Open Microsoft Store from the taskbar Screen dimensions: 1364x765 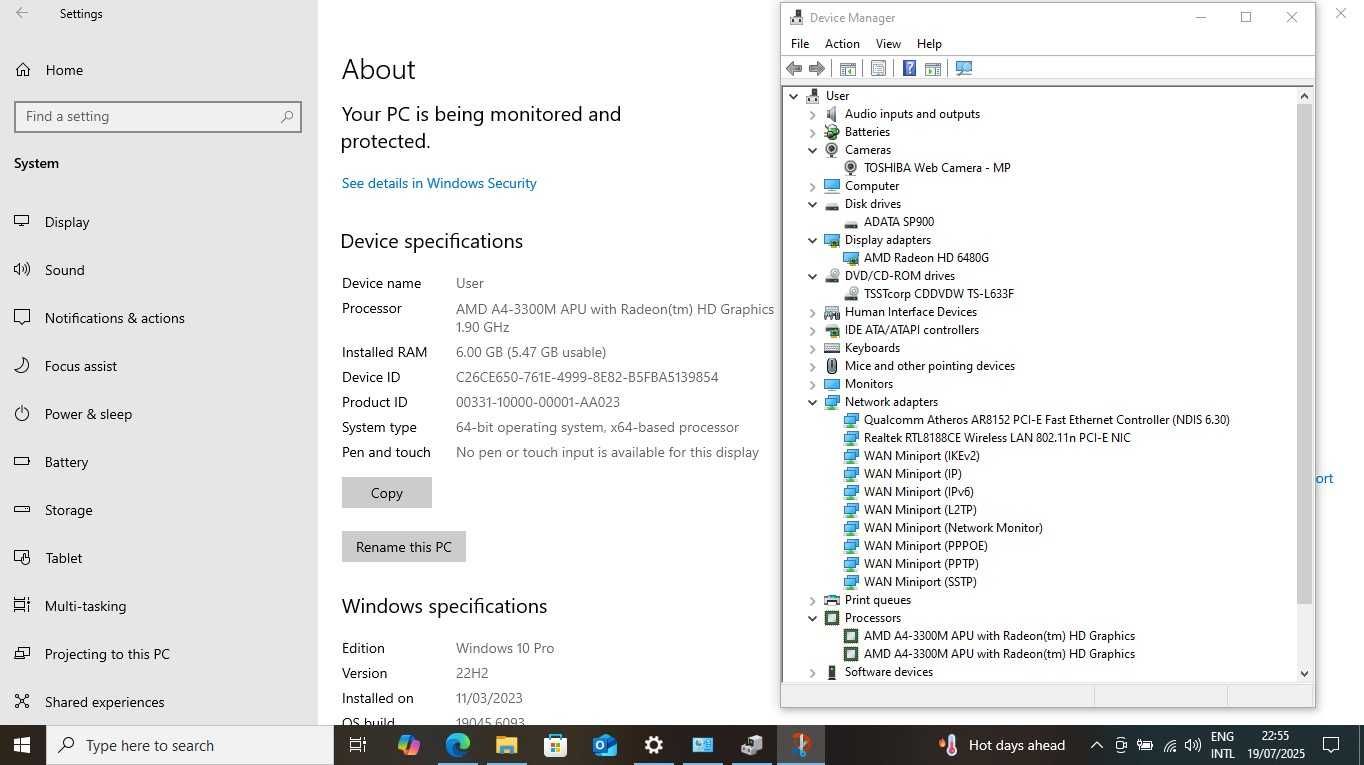[x=555, y=745]
